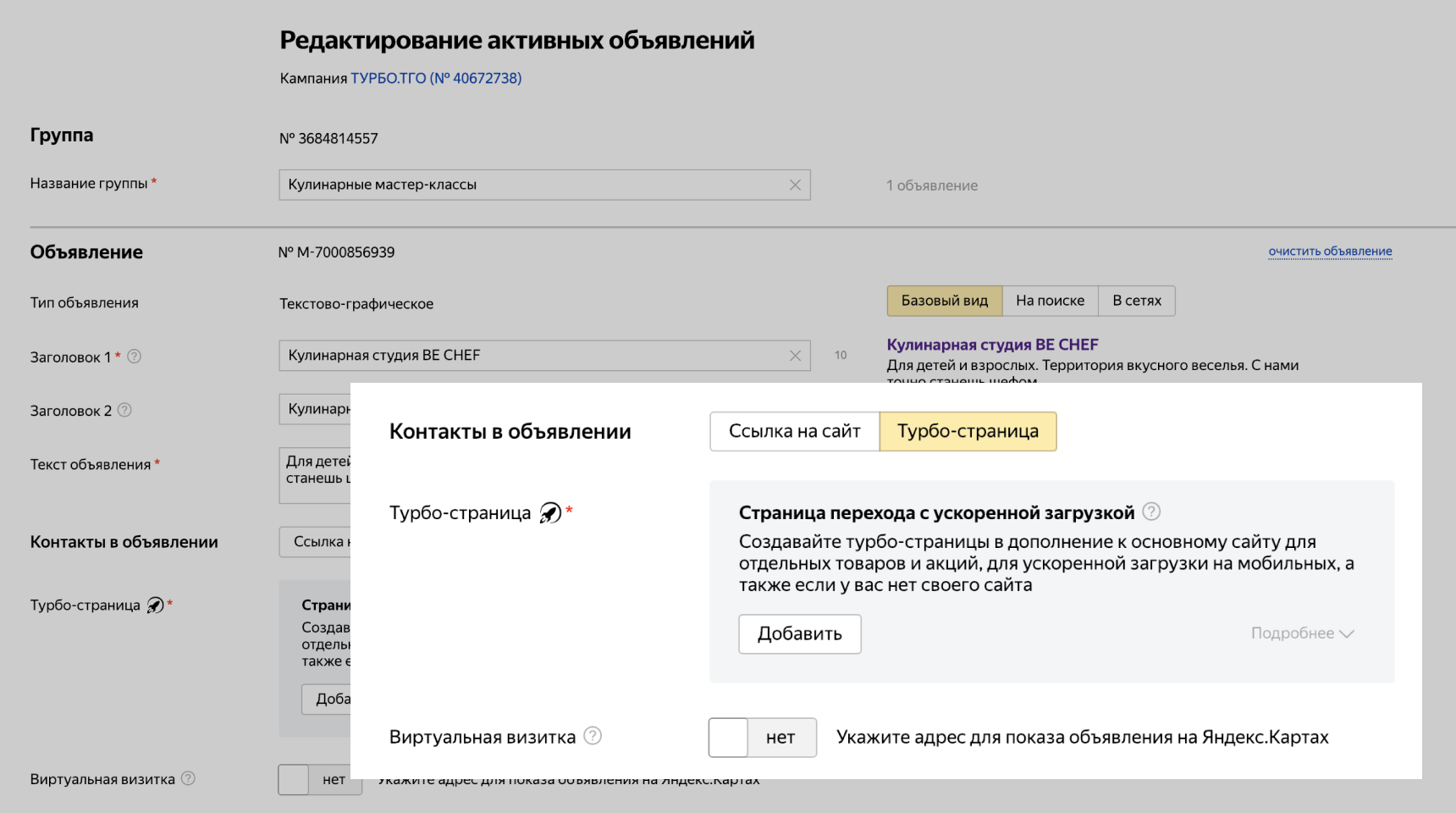Clear the Заголовок 1 field with X icon
The width and height of the screenshot is (1456, 813).
[795, 356]
